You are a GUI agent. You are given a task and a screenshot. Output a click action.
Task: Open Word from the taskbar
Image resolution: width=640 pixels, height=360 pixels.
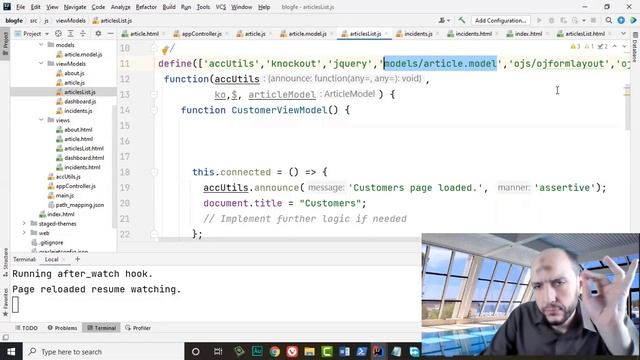[344, 351]
